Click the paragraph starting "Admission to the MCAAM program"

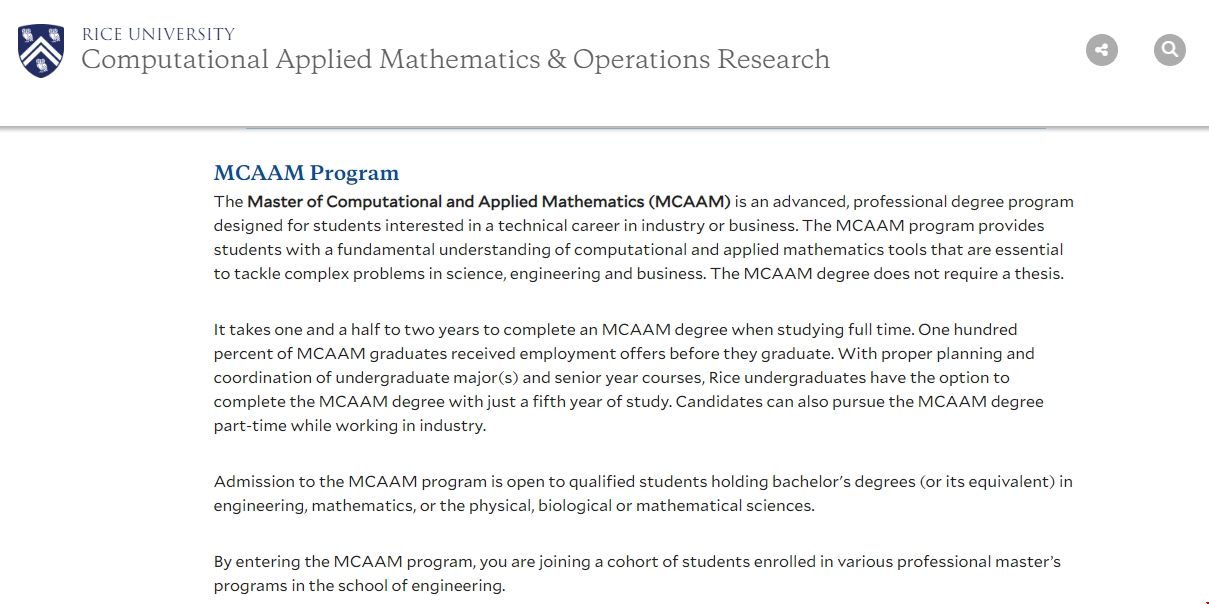(643, 493)
